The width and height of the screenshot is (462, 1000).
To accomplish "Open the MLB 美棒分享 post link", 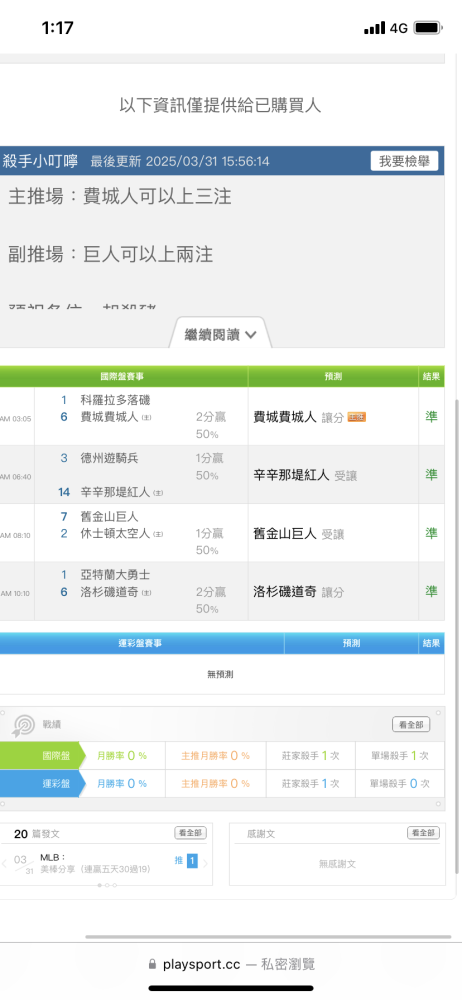I will coord(95,863).
